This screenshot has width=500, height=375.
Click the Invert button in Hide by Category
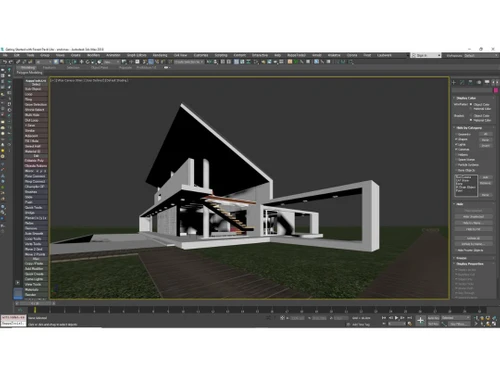pos(486,146)
